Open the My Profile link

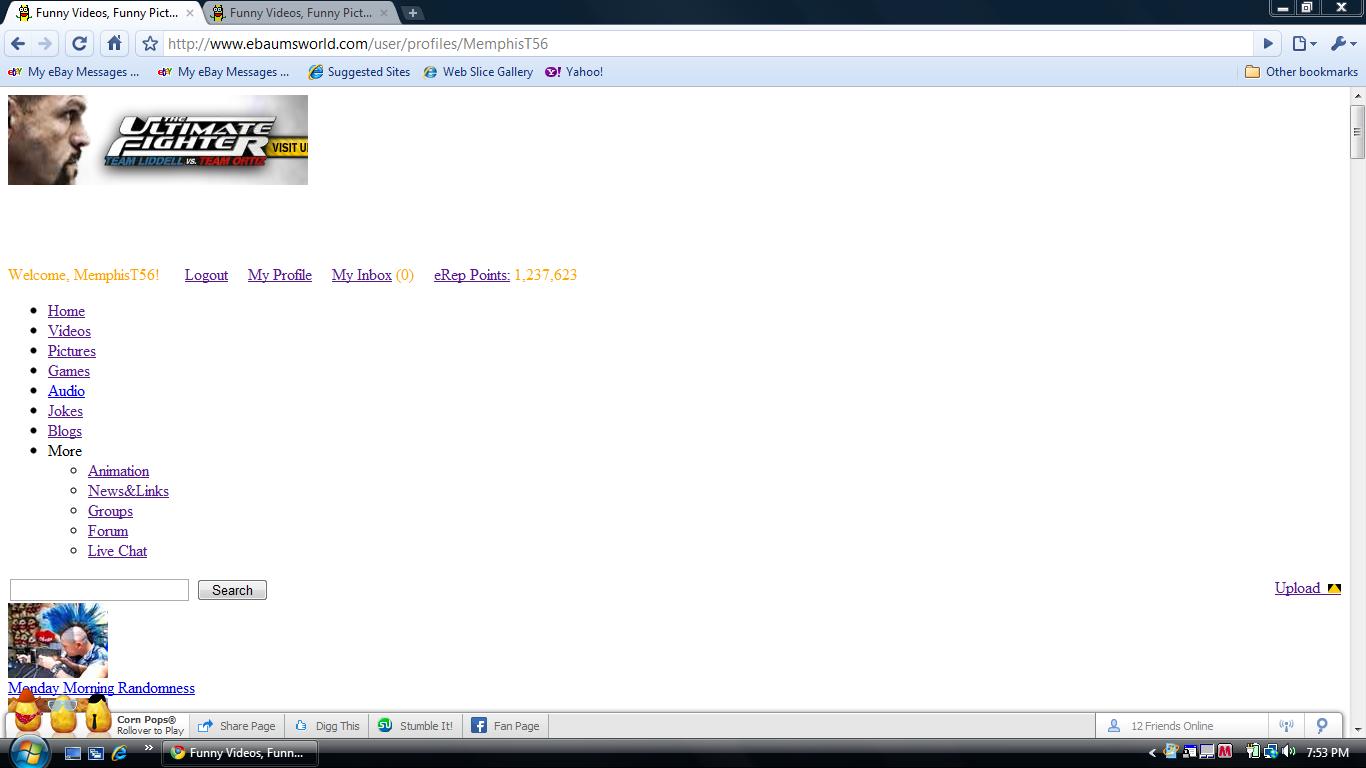(x=280, y=275)
